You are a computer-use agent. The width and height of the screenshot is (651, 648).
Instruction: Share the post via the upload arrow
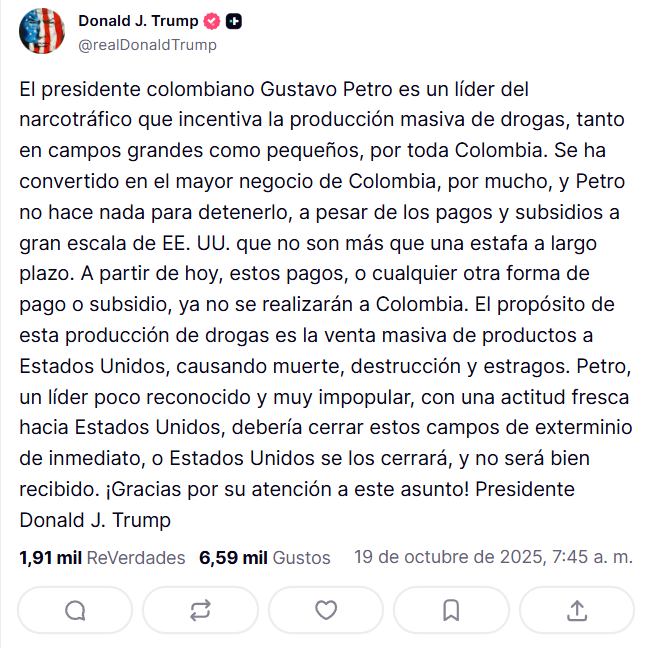(x=576, y=610)
